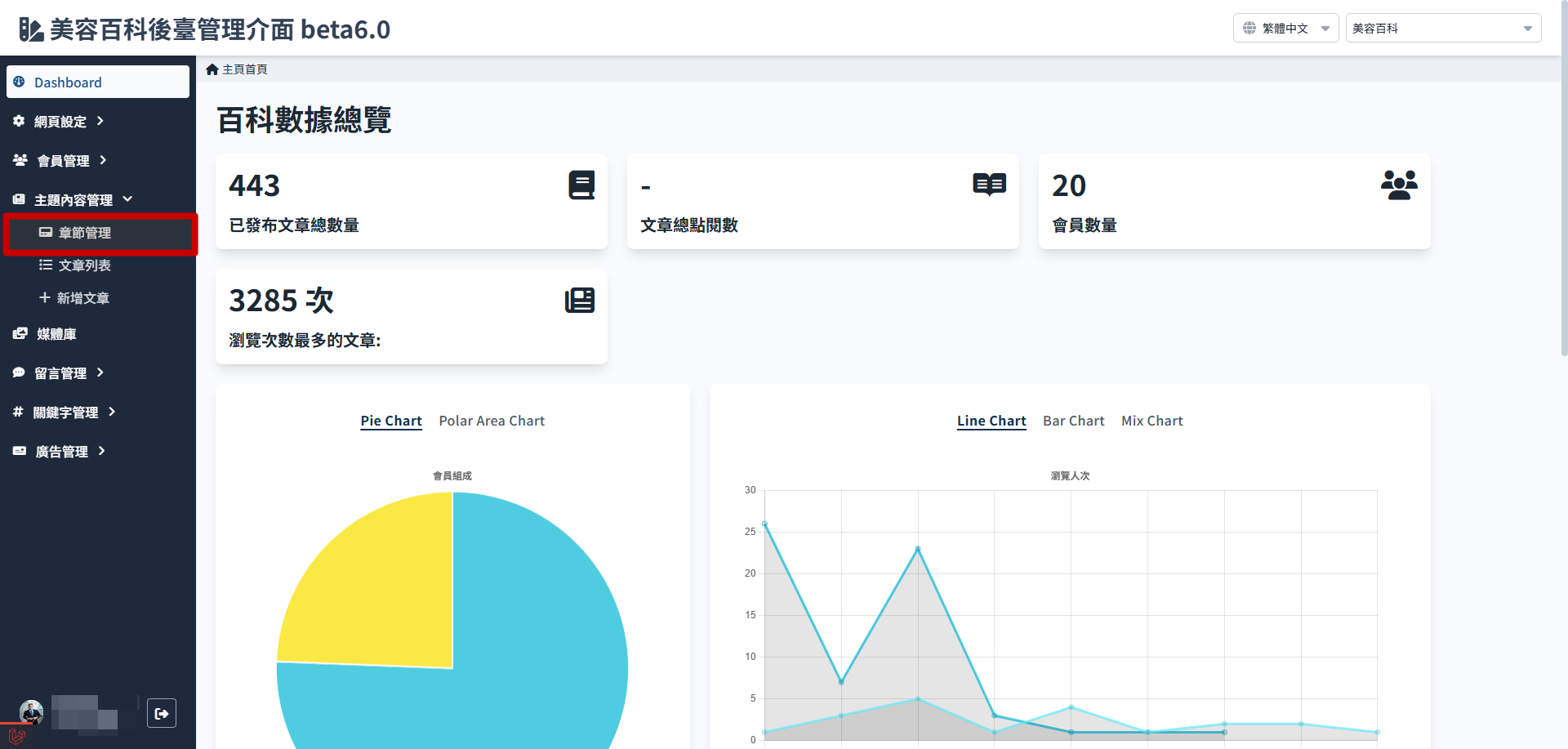This screenshot has height=749, width=1568.
Task: Click the plus icon next to 新增文章
Action: point(45,297)
